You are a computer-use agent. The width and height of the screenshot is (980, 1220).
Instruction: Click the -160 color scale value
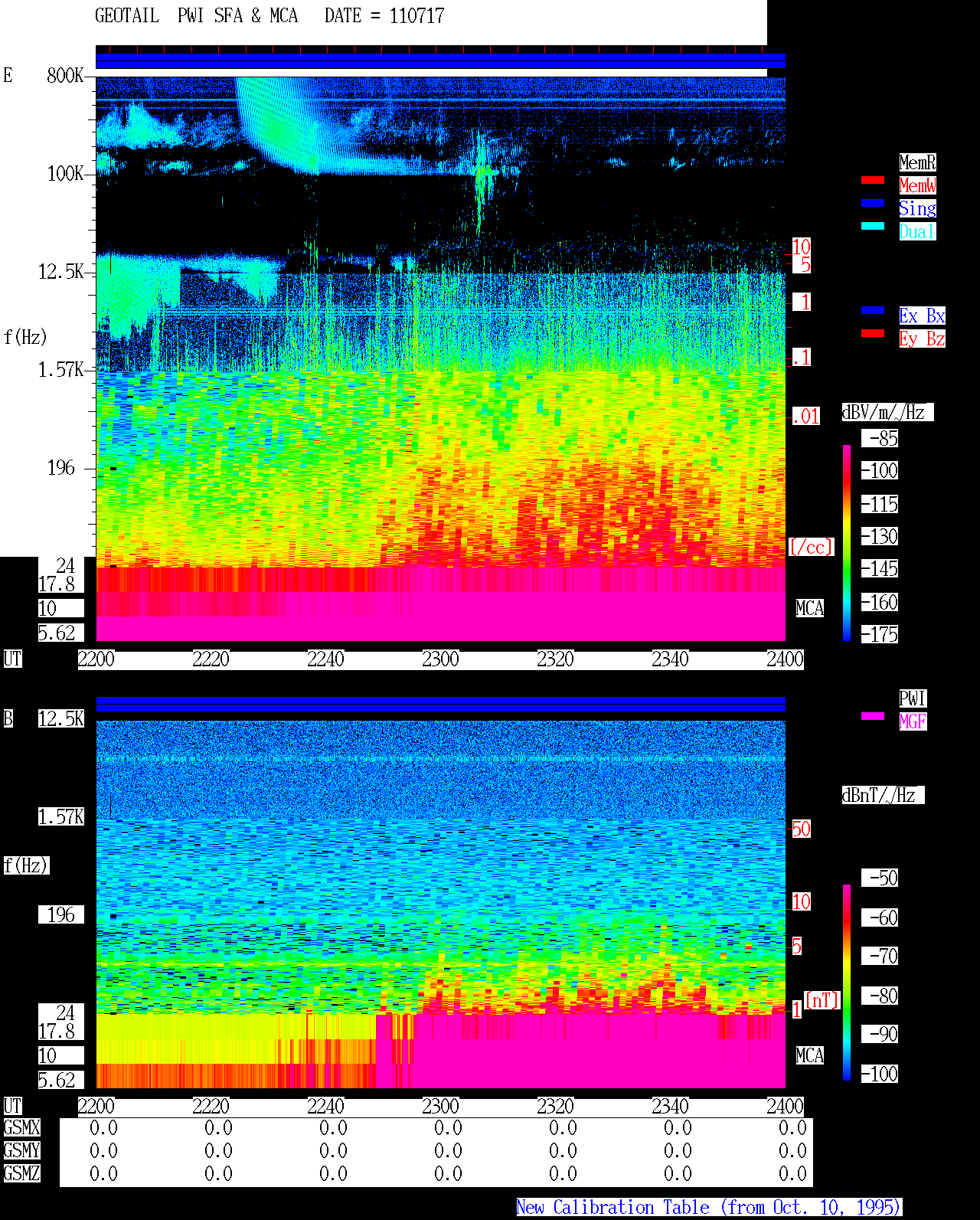[880, 602]
